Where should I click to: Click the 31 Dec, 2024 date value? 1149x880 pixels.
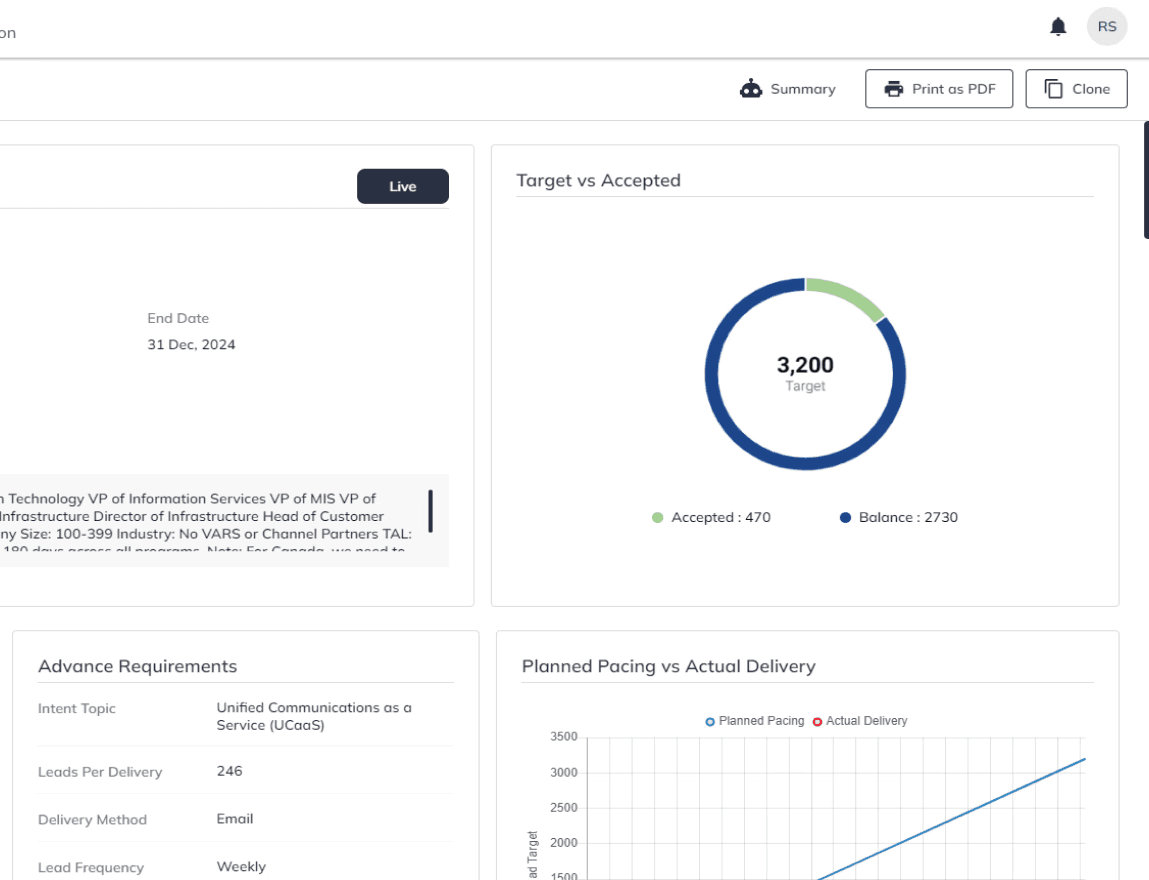[191, 344]
